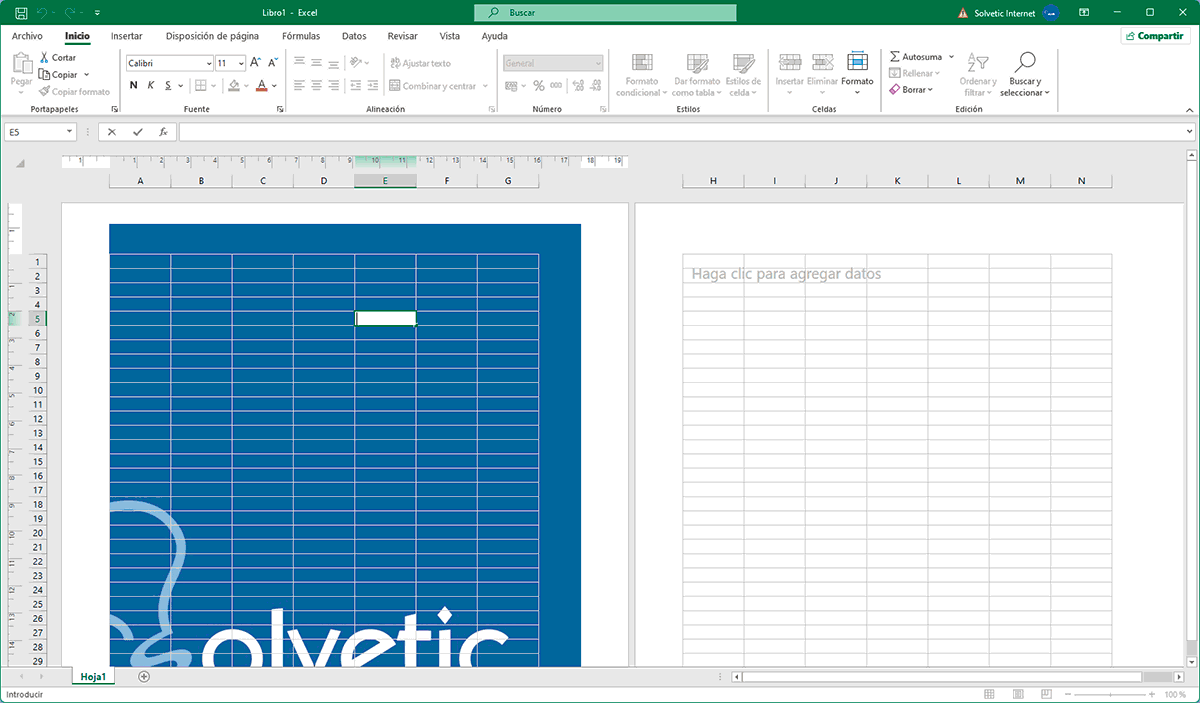
Task: Click the font color A icon
Action: click(x=261, y=86)
